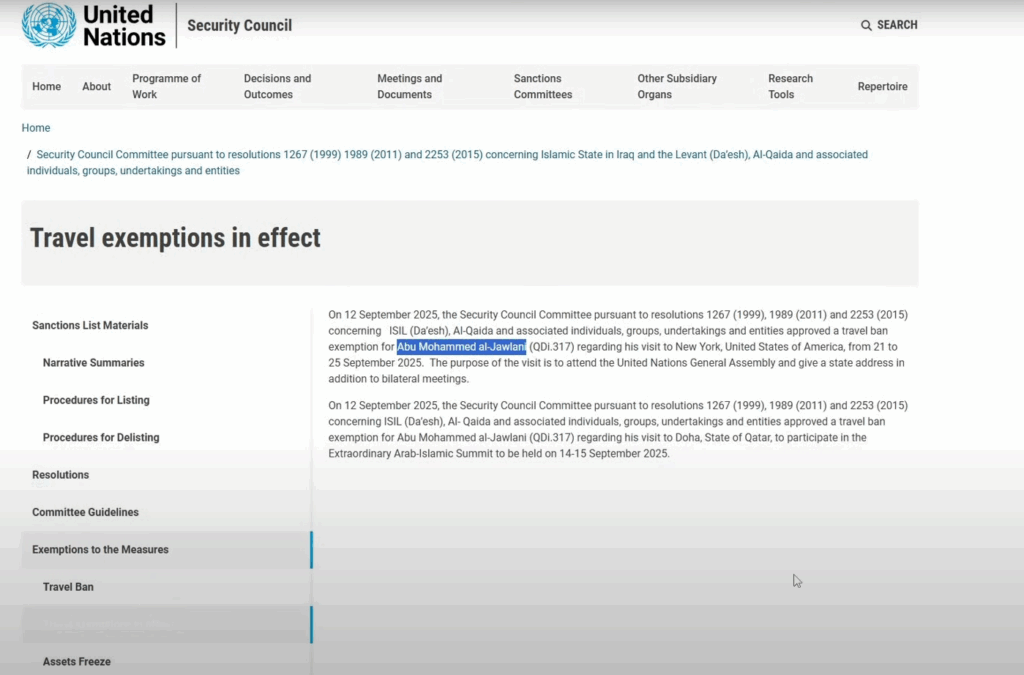Screen dimensions: 1024x675
Task: Expand the Meetings and Documents menu
Action: point(409,87)
